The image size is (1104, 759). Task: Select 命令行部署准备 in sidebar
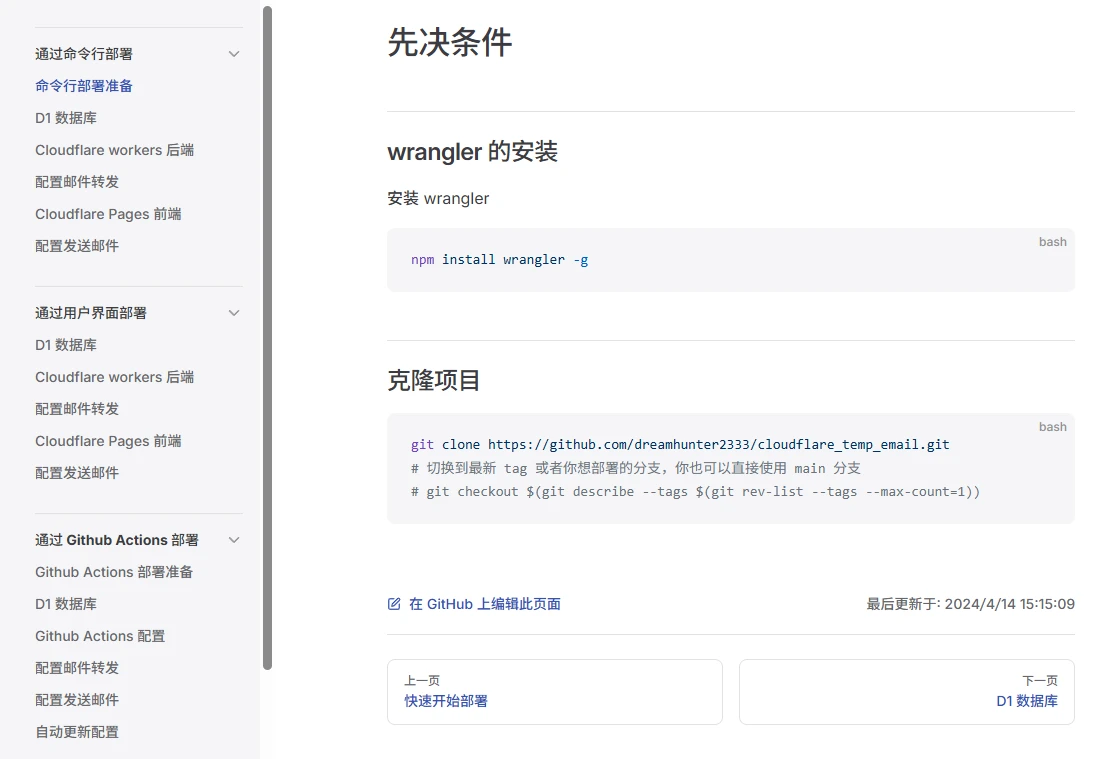84,86
